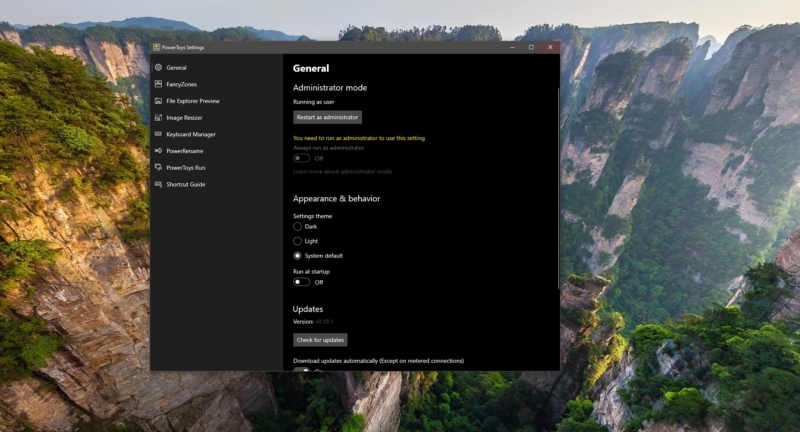The width and height of the screenshot is (800, 432).
Task: Click the settings page vertical scrollbar
Action: pos(558,190)
